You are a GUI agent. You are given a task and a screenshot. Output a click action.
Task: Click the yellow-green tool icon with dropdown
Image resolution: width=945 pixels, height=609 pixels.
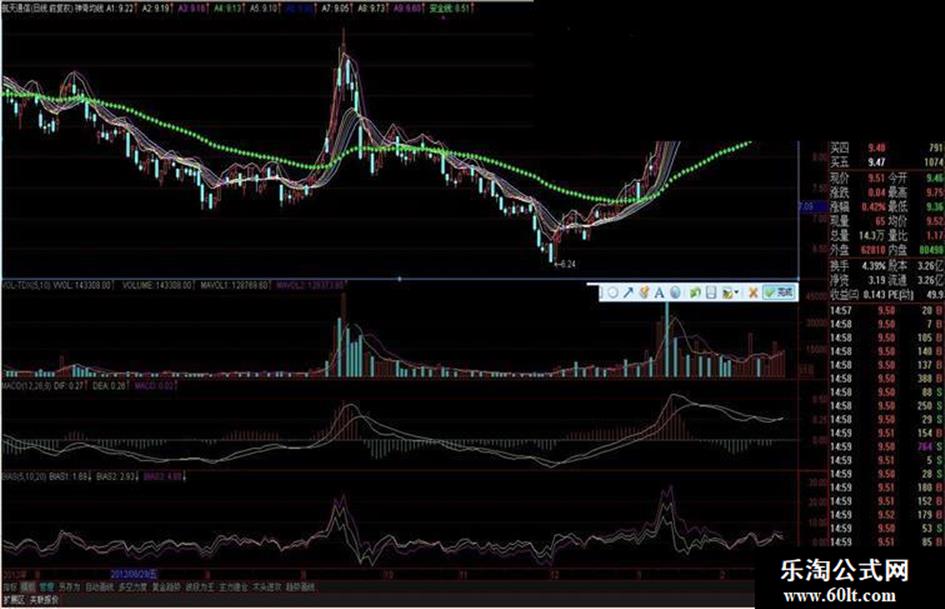[x=728, y=293]
